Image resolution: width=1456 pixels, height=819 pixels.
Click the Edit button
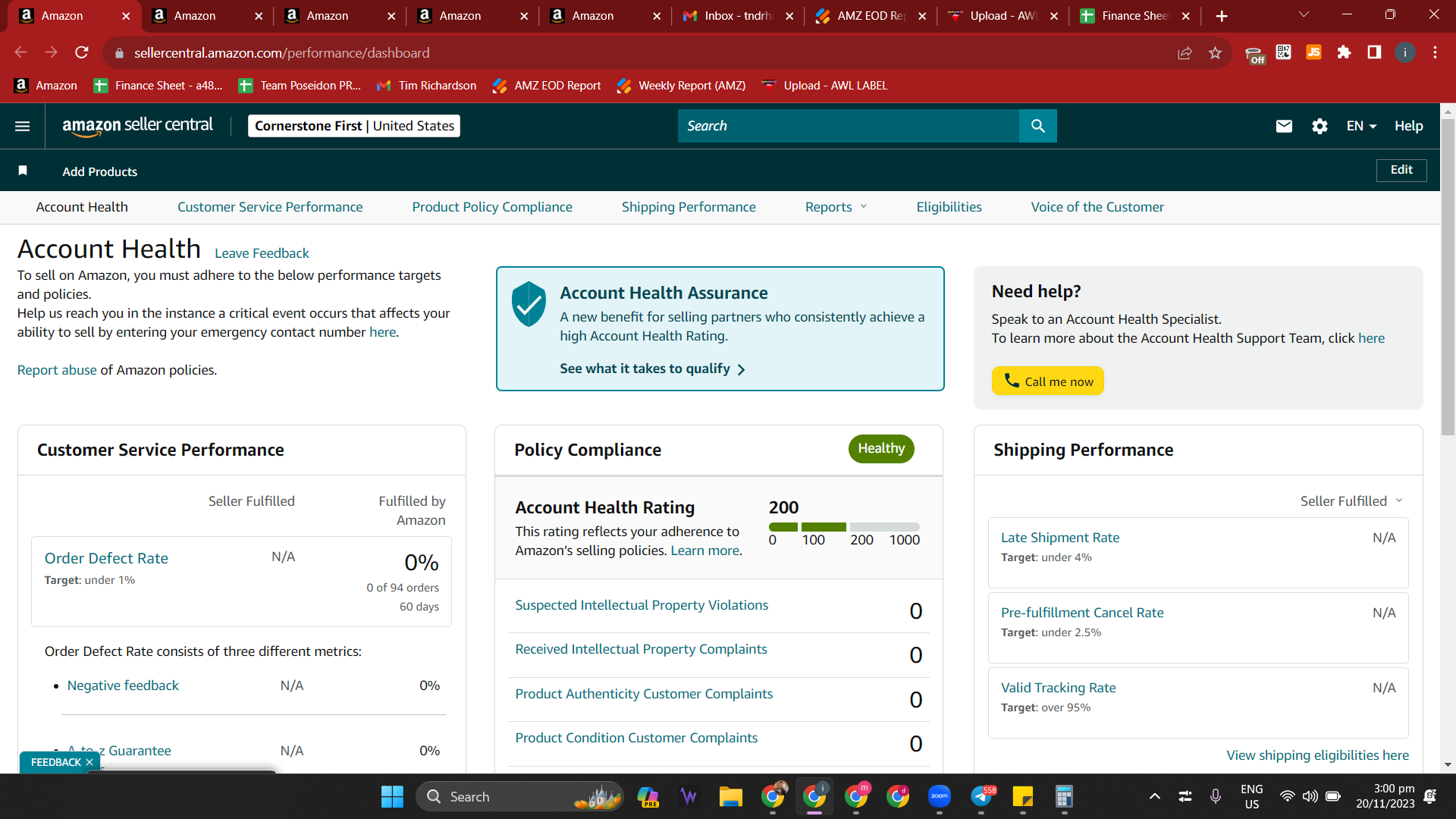(x=1401, y=170)
